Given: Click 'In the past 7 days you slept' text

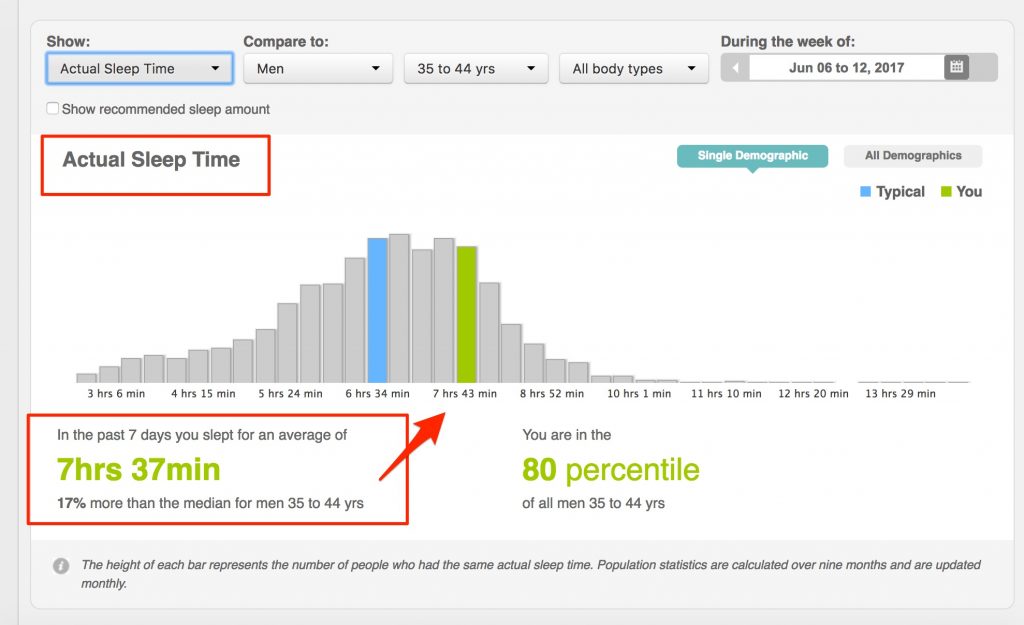Looking at the screenshot, I should (x=202, y=435).
